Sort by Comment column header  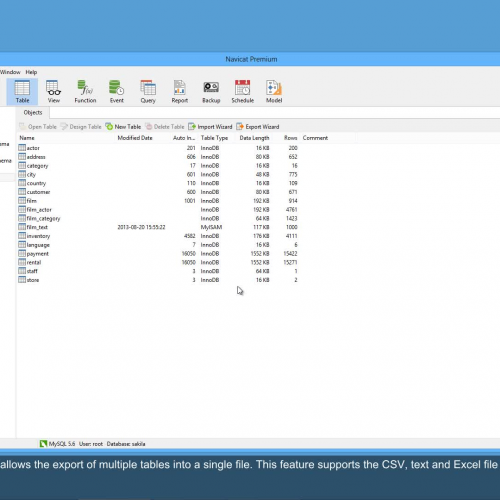(315, 138)
